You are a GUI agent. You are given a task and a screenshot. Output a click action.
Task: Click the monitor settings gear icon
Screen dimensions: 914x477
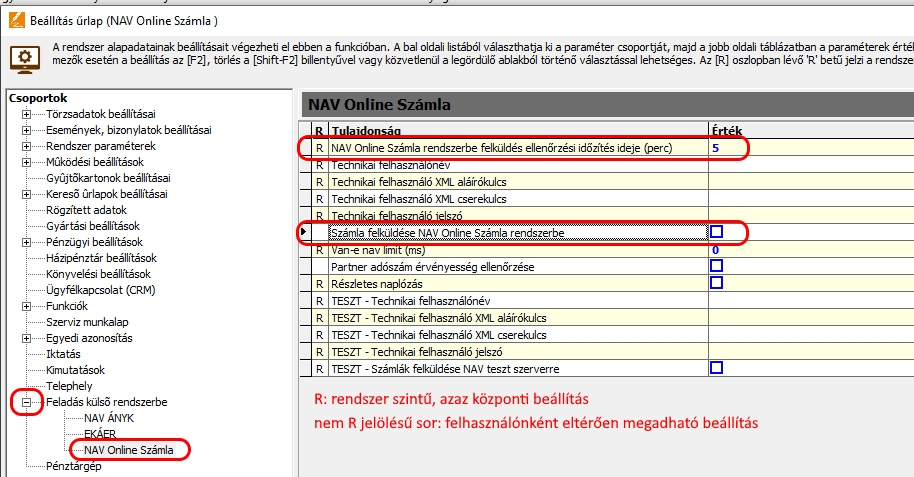tap(24, 59)
